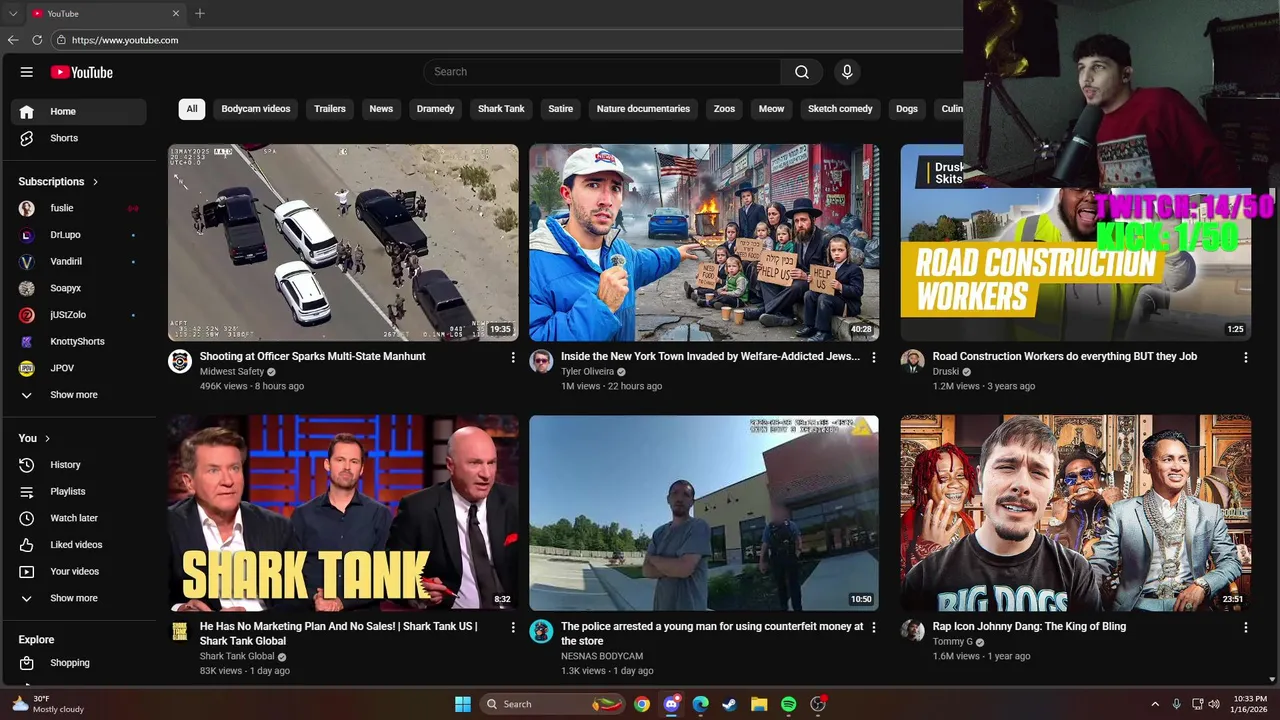The image size is (1280, 720).
Task: Open the Vandiril subscription channel
Action: click(79, 261)
